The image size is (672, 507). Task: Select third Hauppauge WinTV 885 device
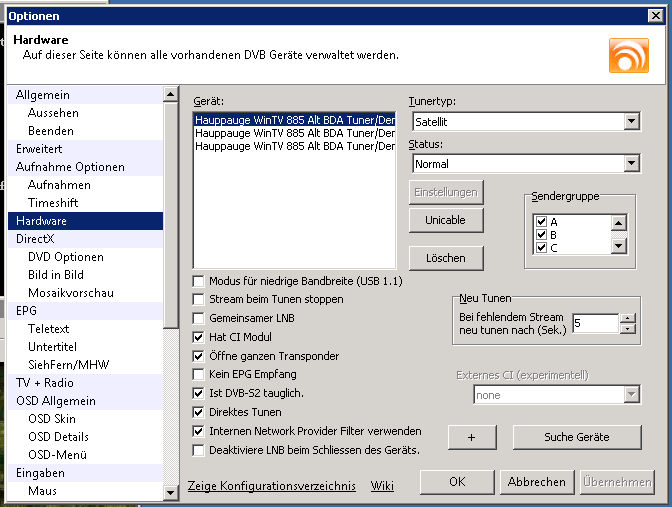295,146
